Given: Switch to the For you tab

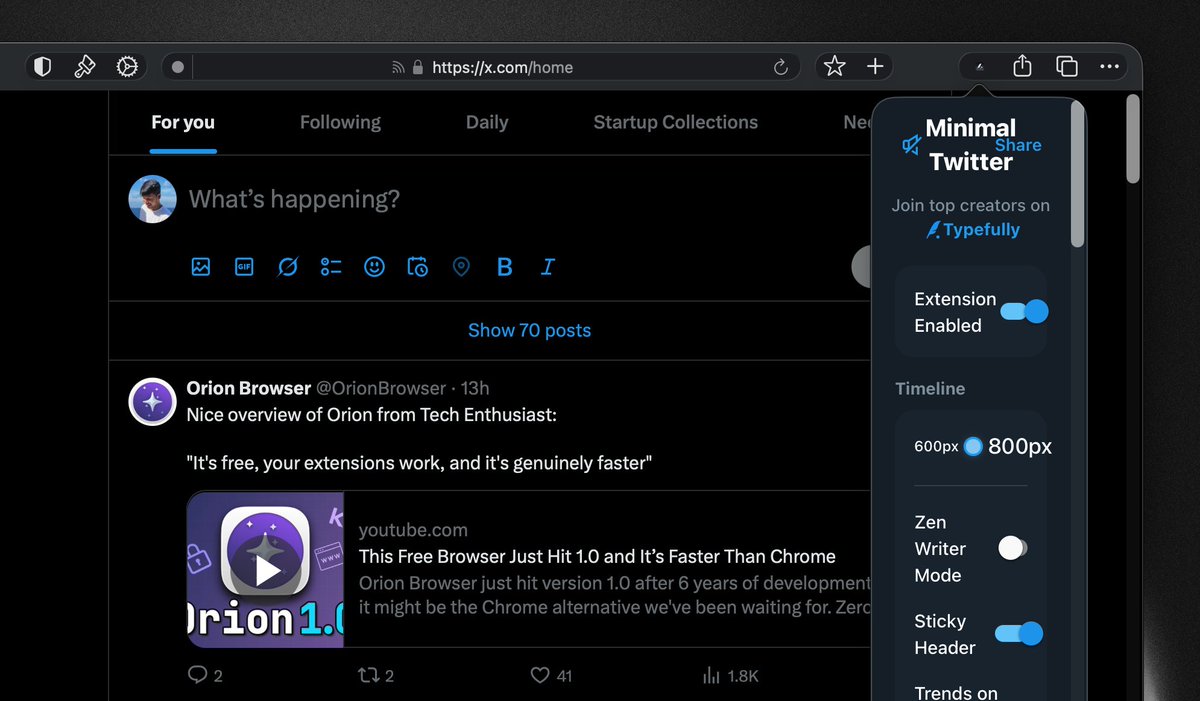Looking at the screenshot, I should [x=183, y=122].
